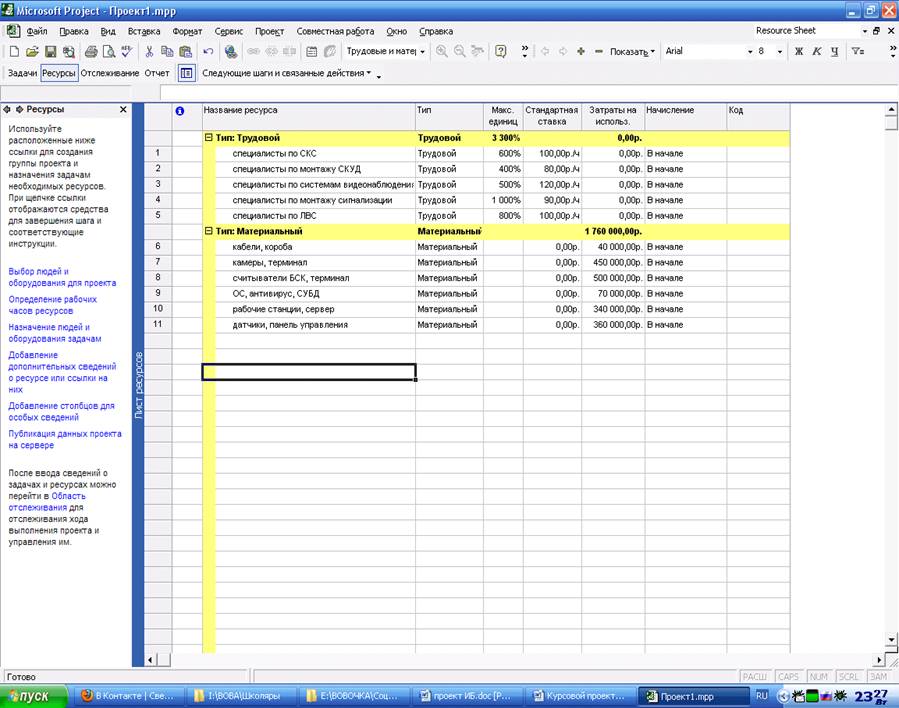Open the 'Формат' menu

(187, 31)
